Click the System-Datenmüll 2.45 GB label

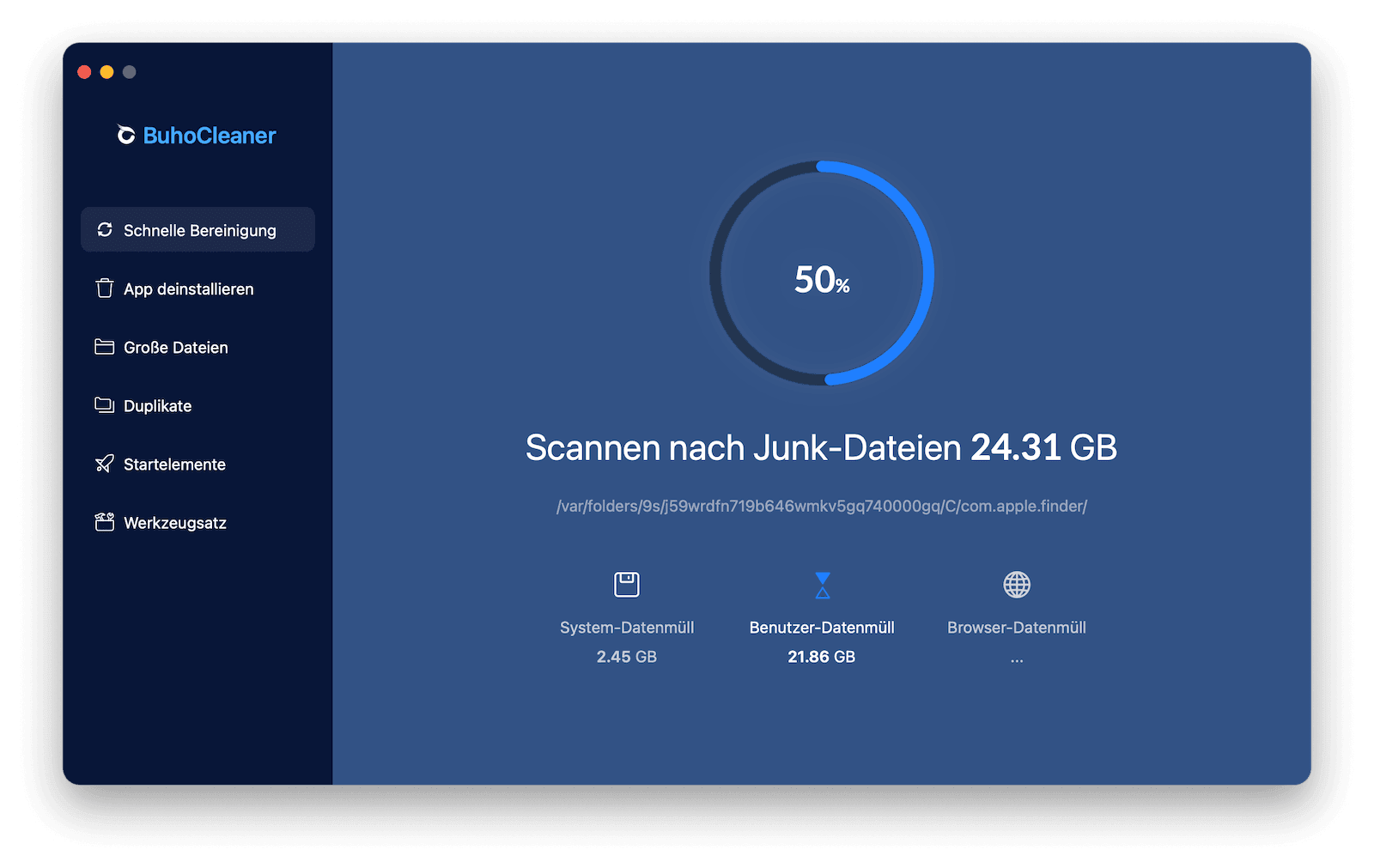(626, 657)
